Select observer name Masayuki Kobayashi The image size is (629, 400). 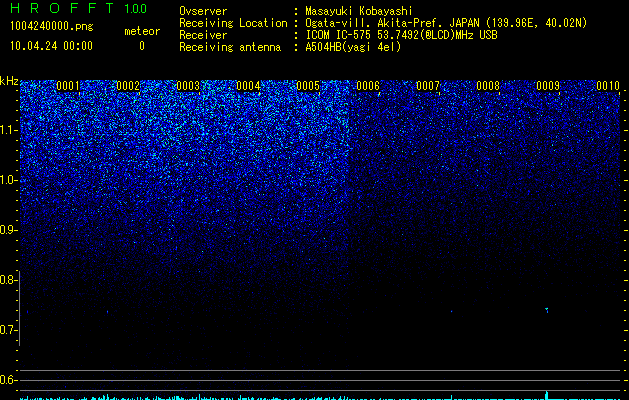pyautogui.click(x=359, y=11)
